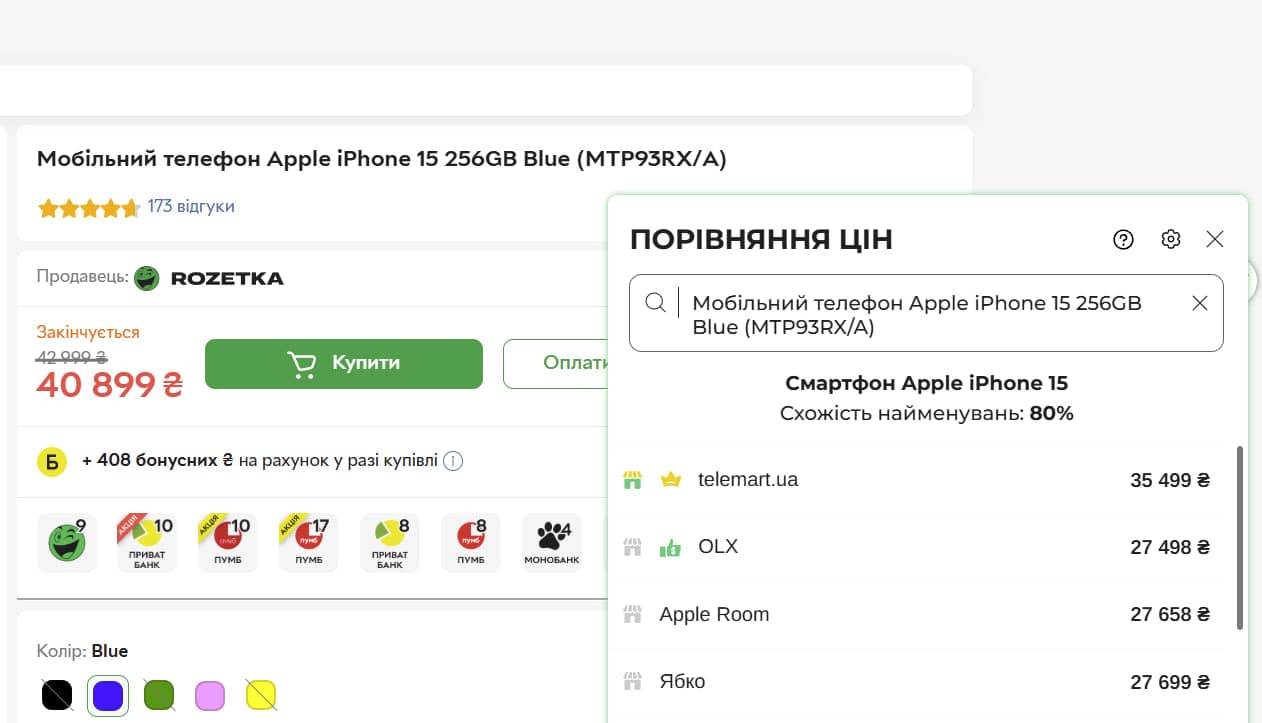Select the yellow color swatch
Viewport: 1262px width, 723px height.
coord(261,694)
